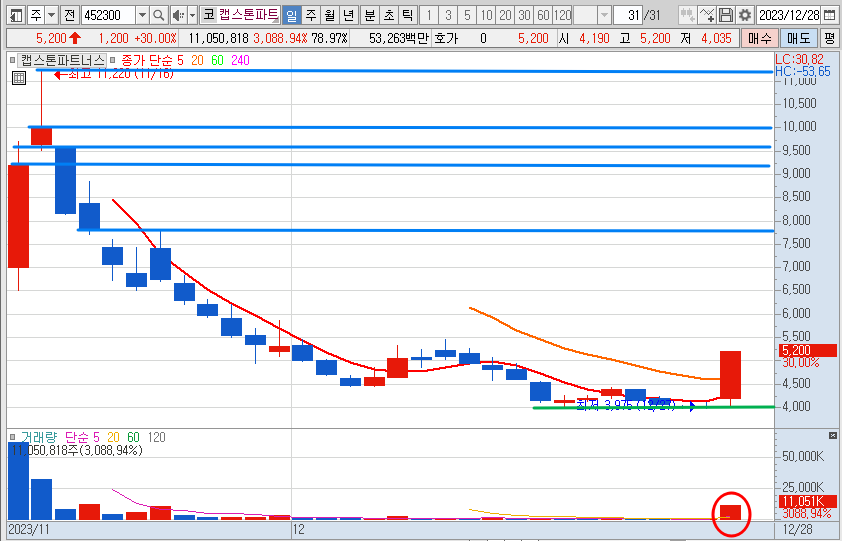The image size is (842, 541).
Task: Click the 매수 buy button
Action: click(759, 39)
